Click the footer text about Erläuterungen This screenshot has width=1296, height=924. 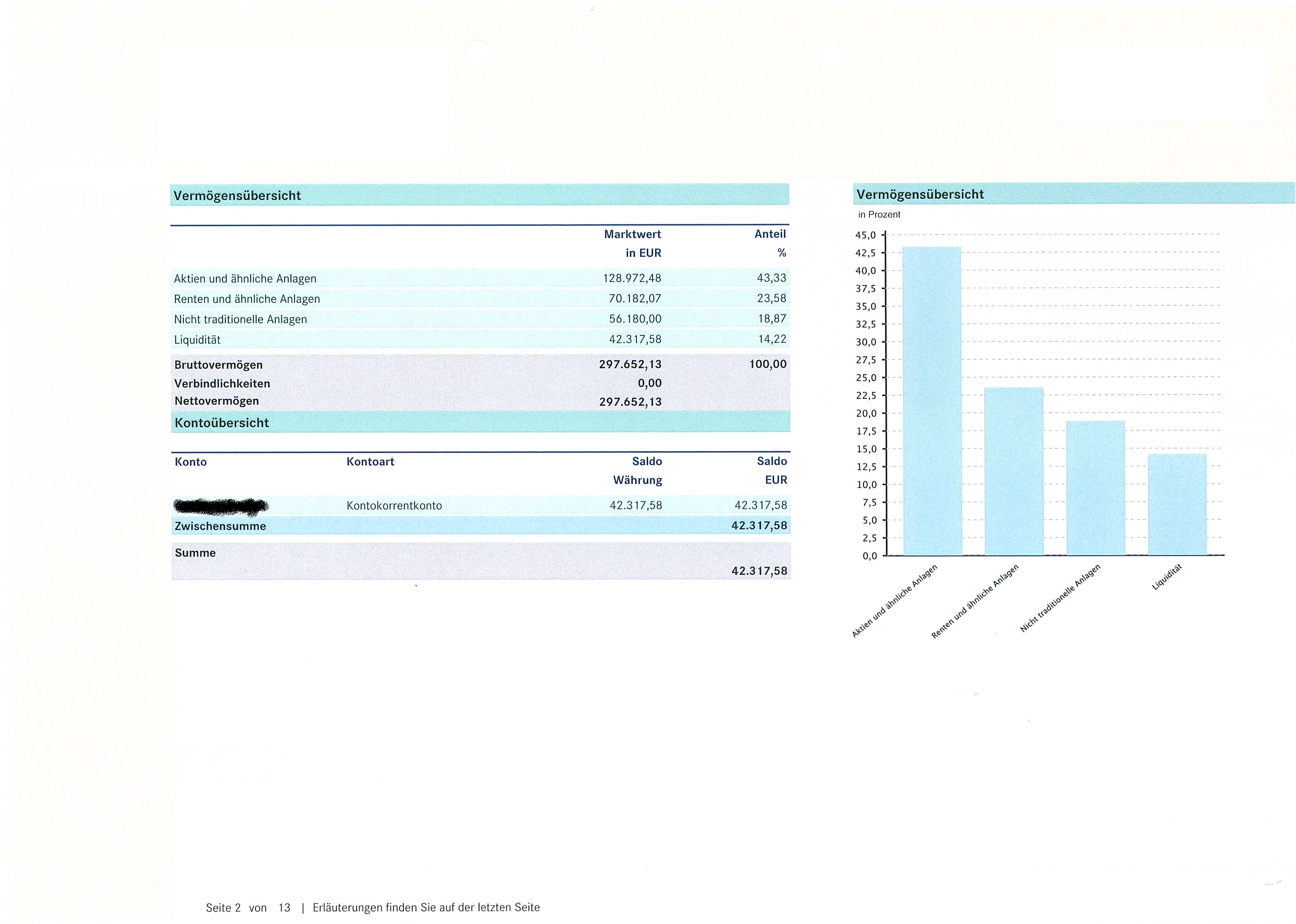click(x=426, y=907)
